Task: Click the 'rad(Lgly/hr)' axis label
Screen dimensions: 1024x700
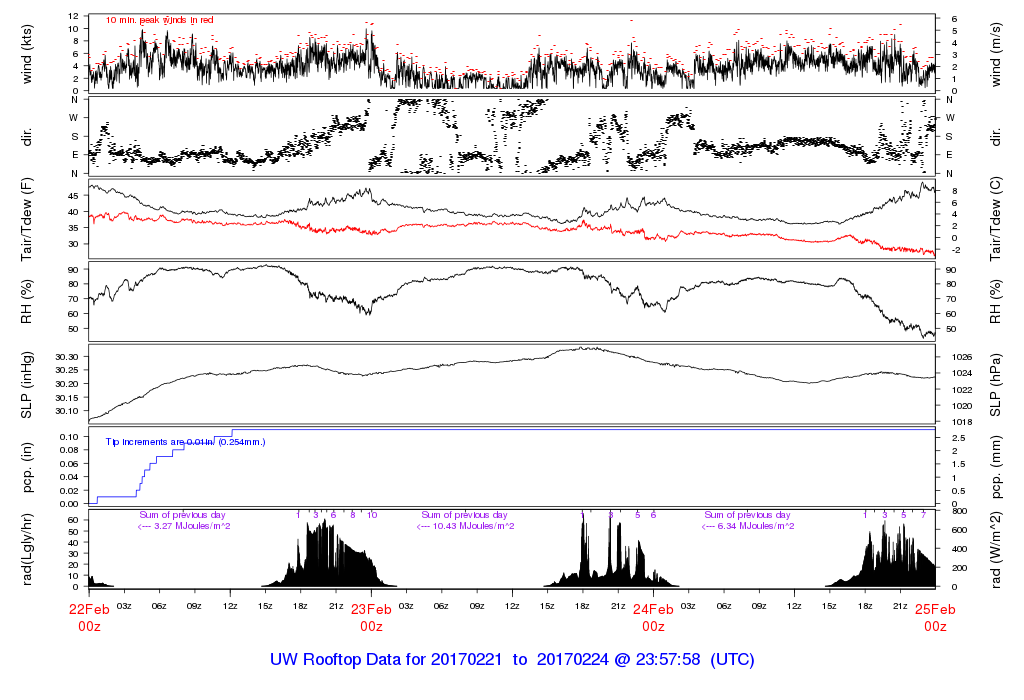Action: (x=27, y=550)
